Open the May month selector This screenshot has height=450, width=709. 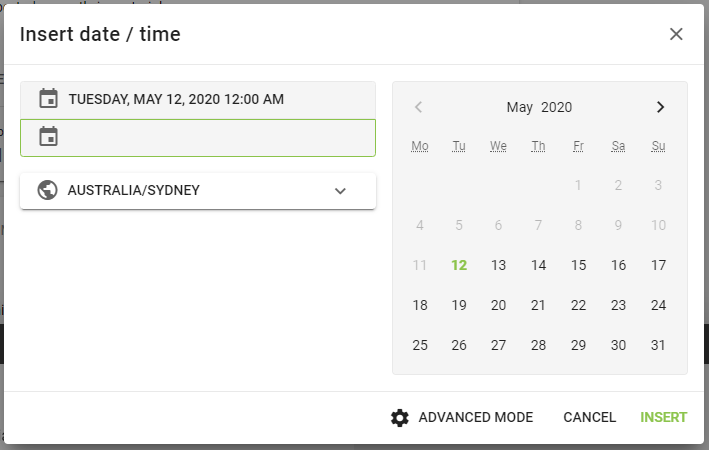click(520, 107)
